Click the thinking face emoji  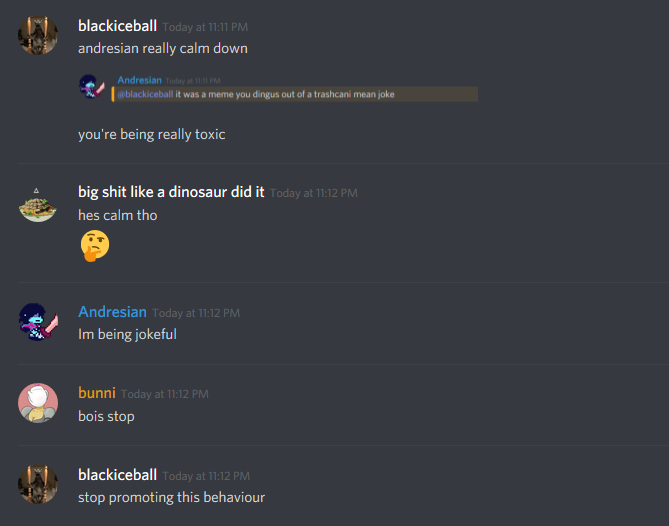pyautogui.click(x=95, y=246)
